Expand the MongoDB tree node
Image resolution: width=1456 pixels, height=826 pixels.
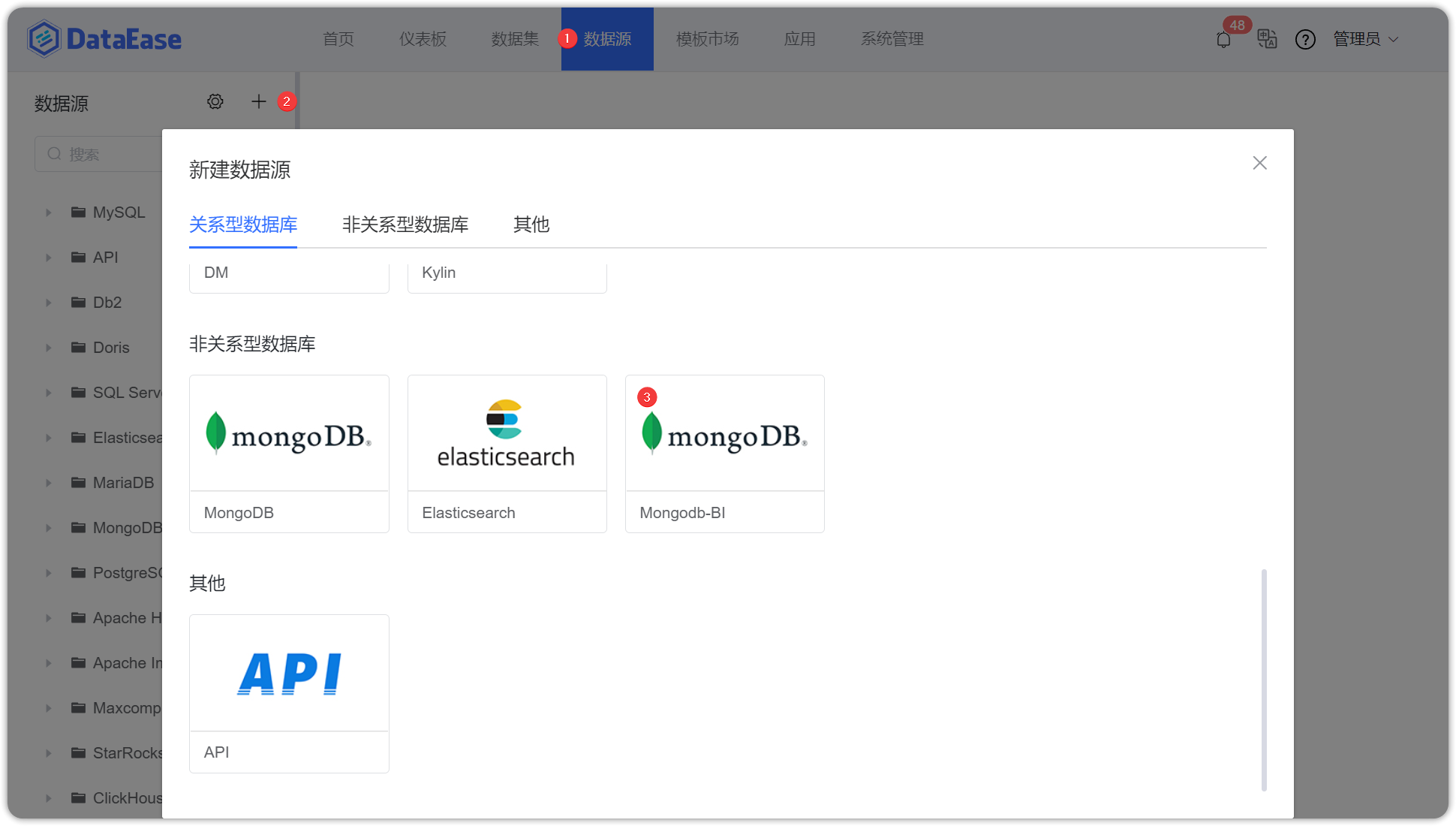pos(48,528)
